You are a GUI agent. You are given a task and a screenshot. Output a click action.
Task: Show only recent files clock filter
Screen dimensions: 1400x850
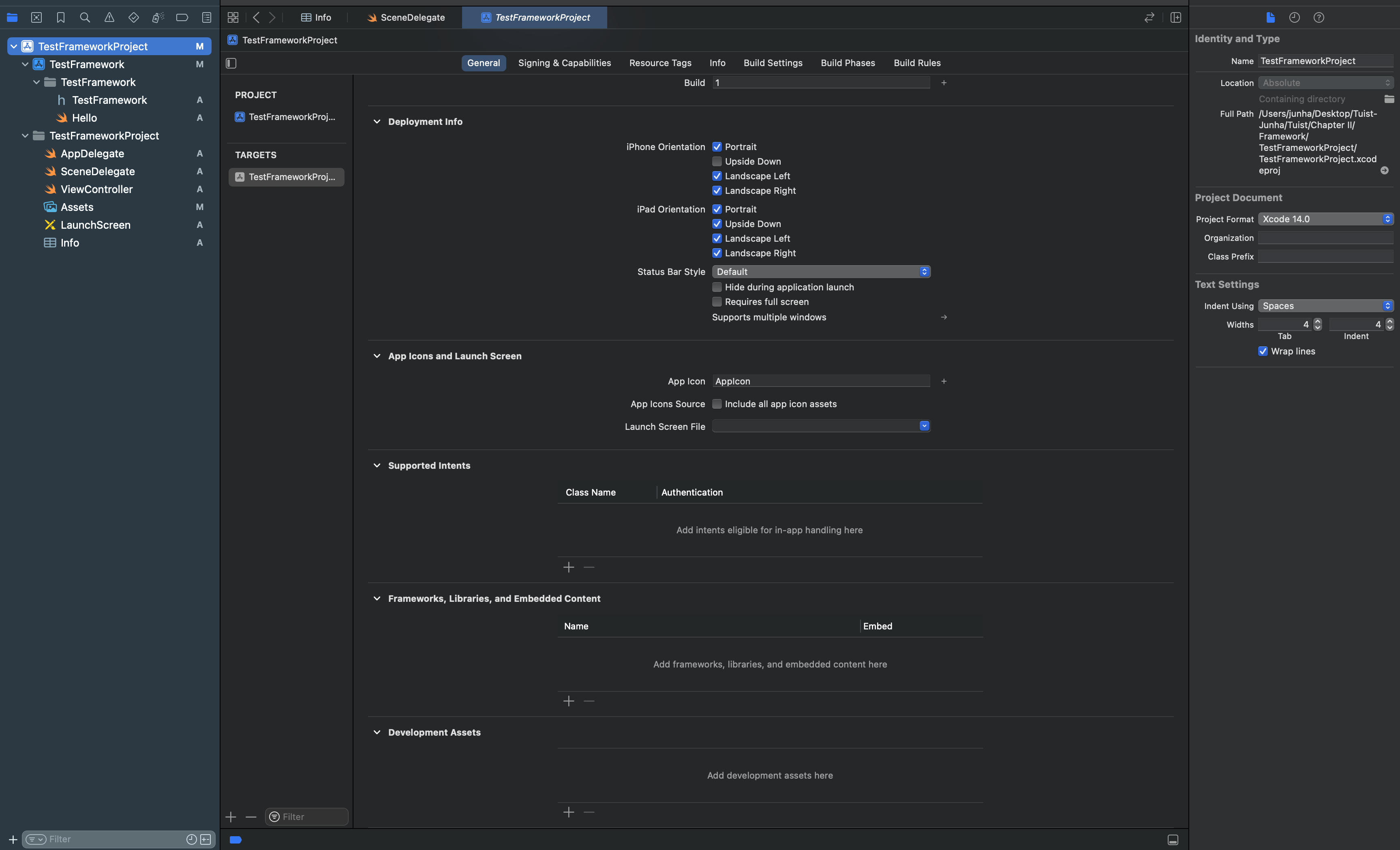coord(191,839)
